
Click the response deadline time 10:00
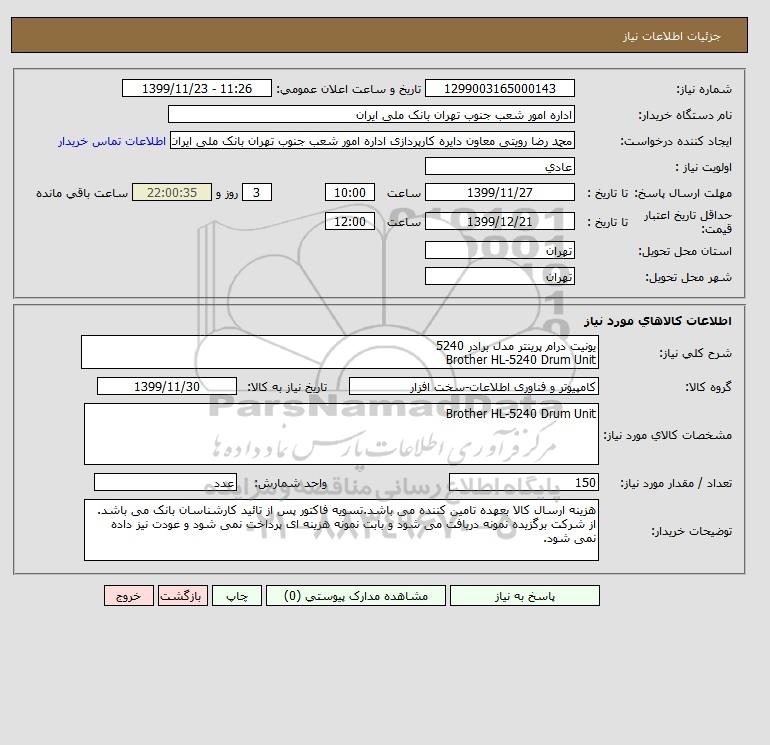[x=350, y=193]
